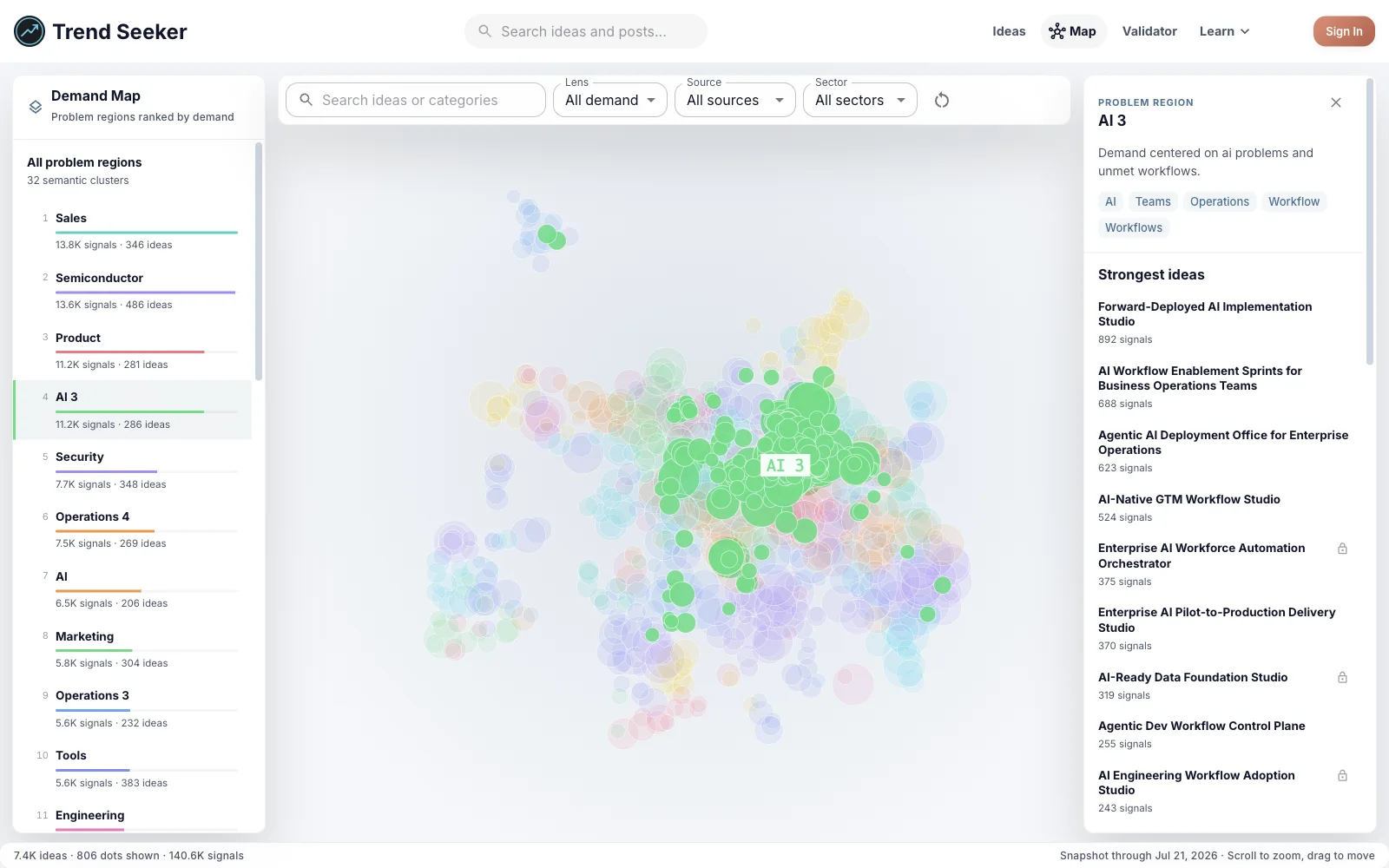Select the Tools problem region
The width and height of the screenshot is (1389, 868).
click(133, 768)
